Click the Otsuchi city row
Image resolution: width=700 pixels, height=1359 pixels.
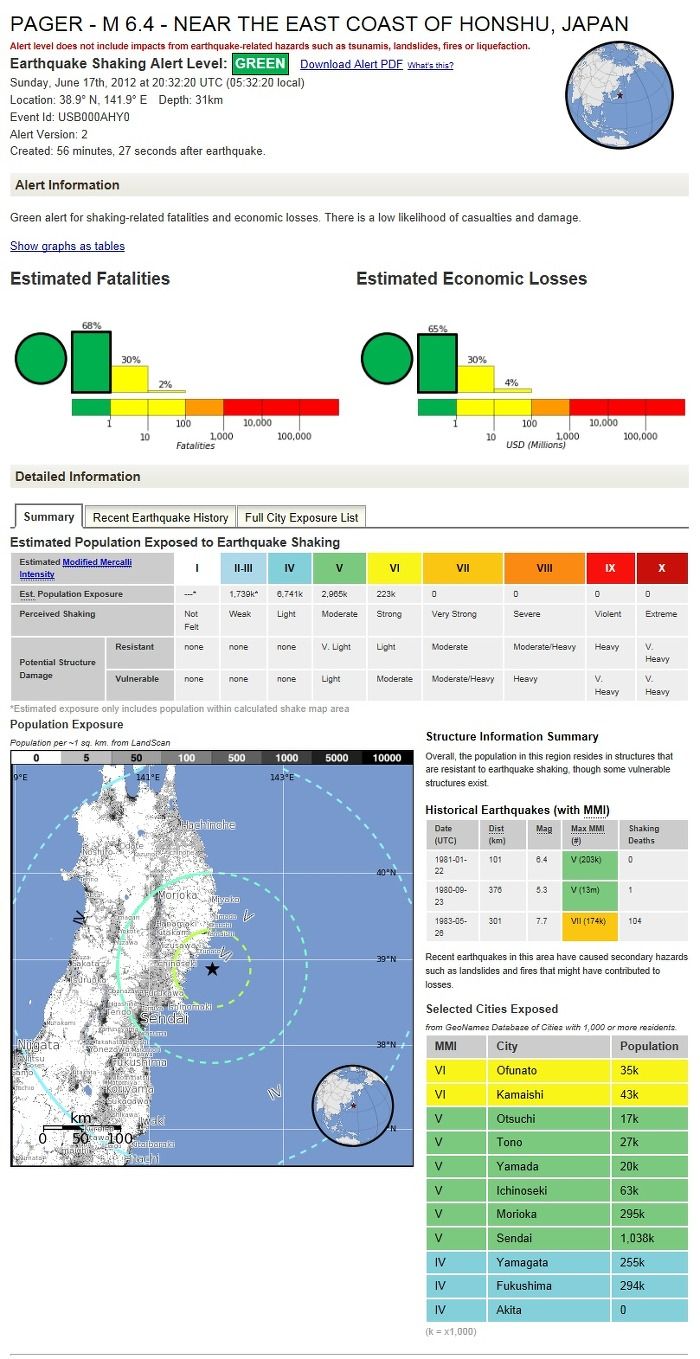(x=557, y=1119)
